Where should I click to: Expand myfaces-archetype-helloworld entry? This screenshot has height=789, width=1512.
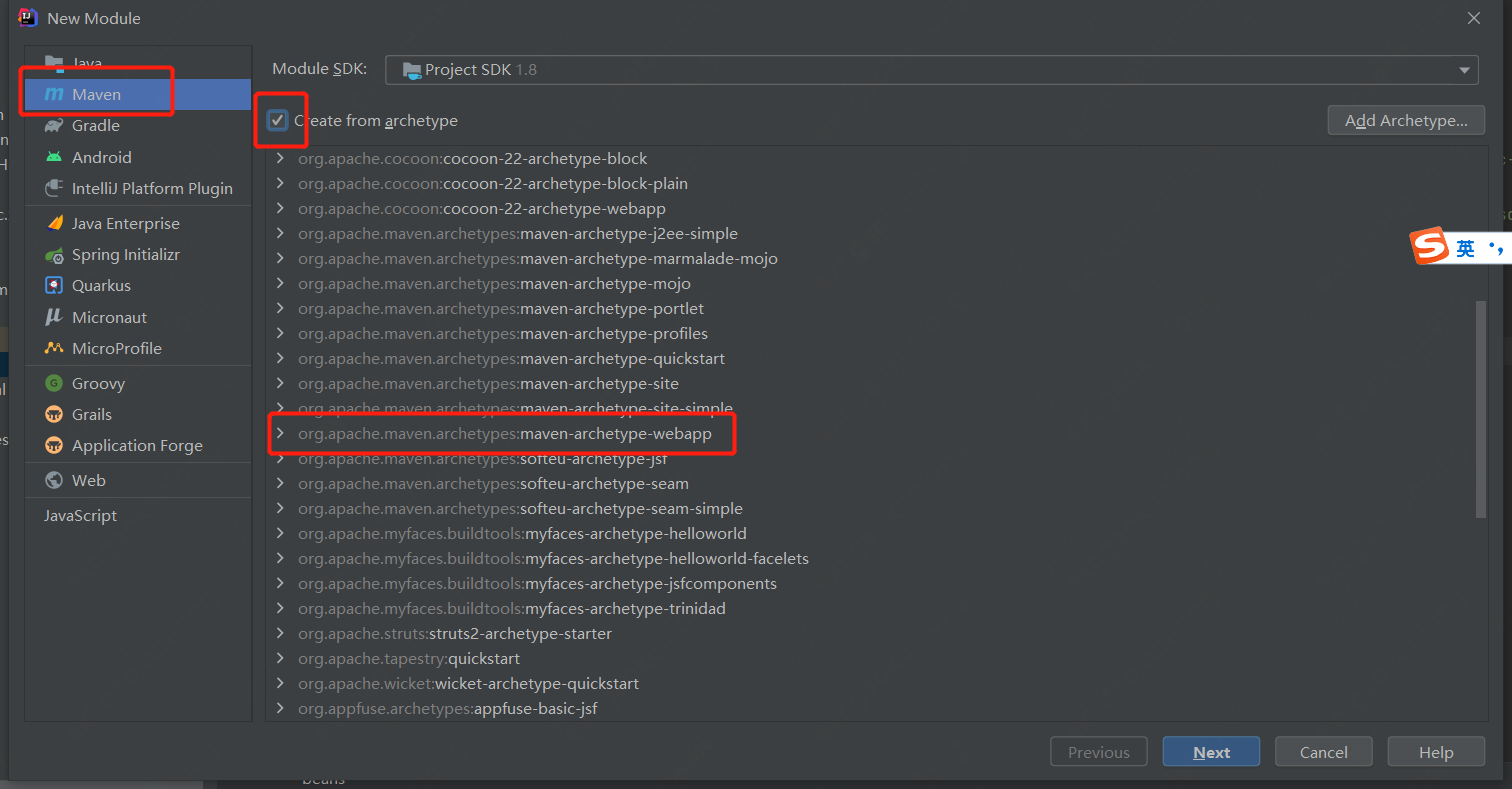[280, 533]
